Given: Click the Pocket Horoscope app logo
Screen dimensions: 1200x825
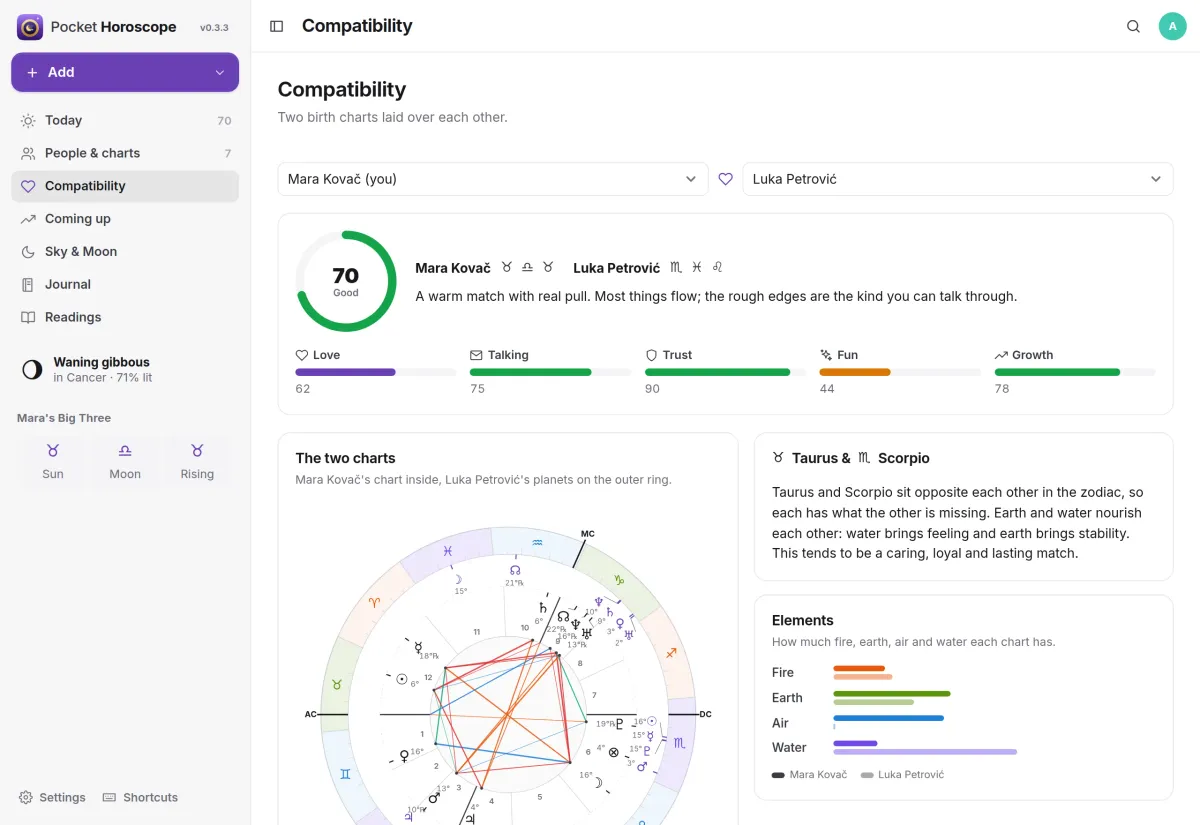Looking at the screenshot, I should click(30, 27).
